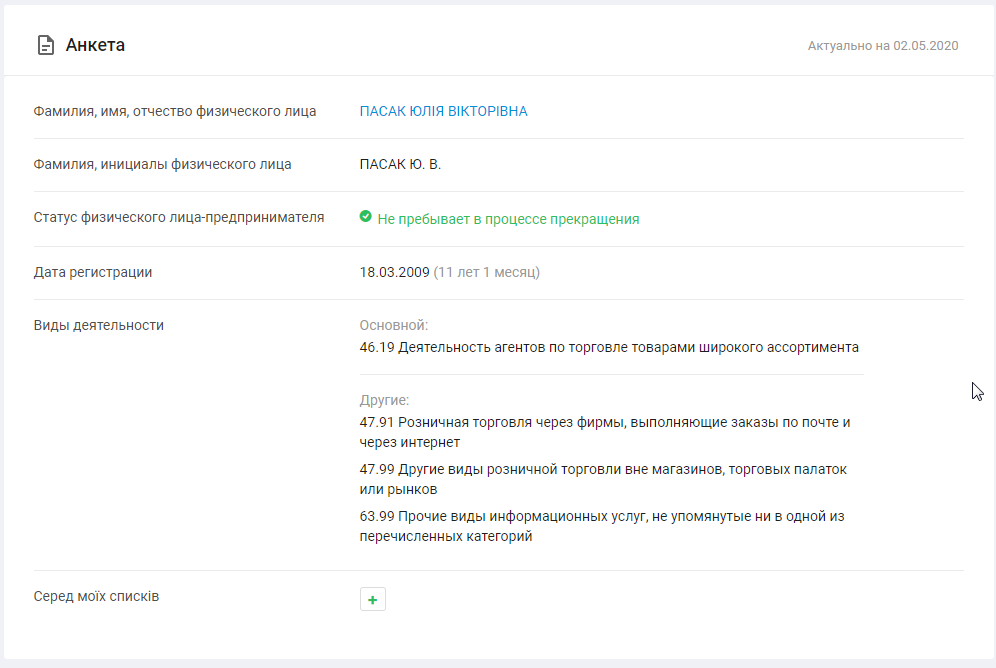Select the 46.19 main activity entry
This screenshot has height=668, width=996.
click(x=608, y=348)
